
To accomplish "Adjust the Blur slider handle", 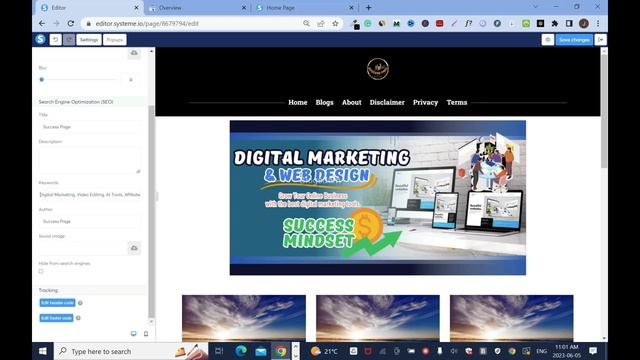I will [x=42, y=80].
